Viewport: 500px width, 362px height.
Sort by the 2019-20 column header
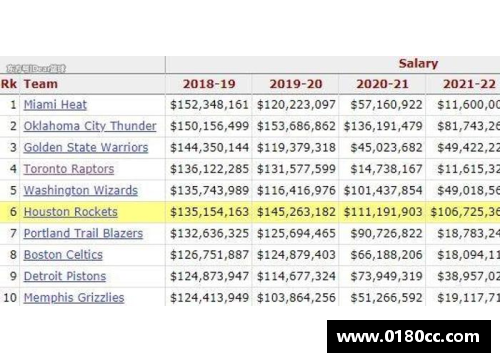click(296, 84)
